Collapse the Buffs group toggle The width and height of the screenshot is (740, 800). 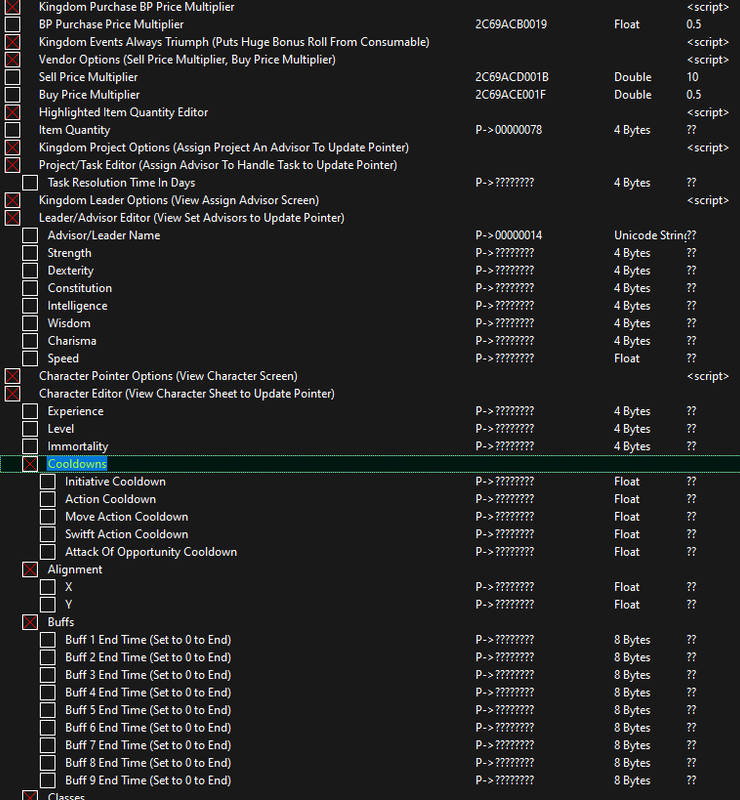[x=30, y=622]
